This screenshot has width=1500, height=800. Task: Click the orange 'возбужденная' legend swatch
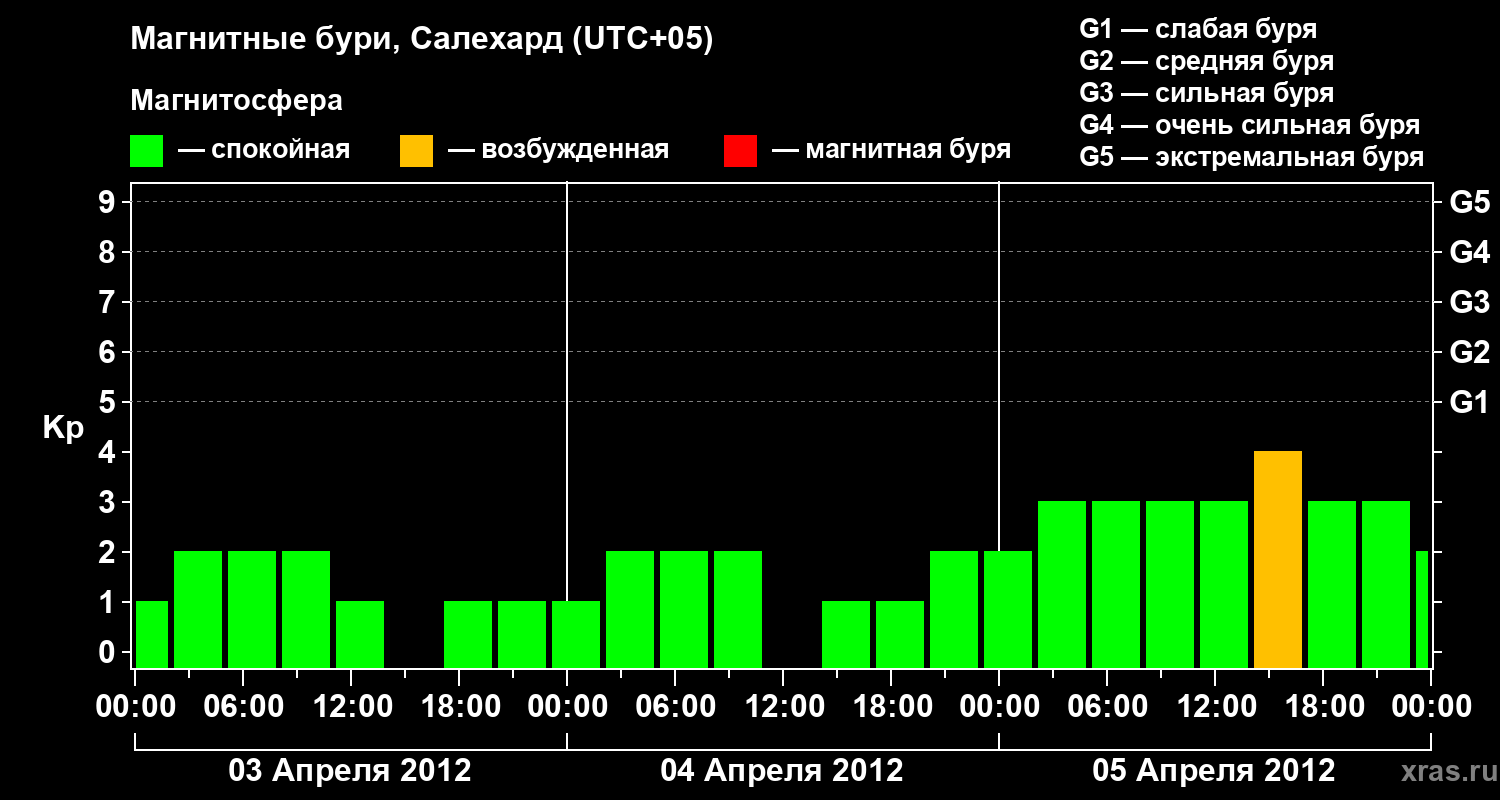click(416, 151)
